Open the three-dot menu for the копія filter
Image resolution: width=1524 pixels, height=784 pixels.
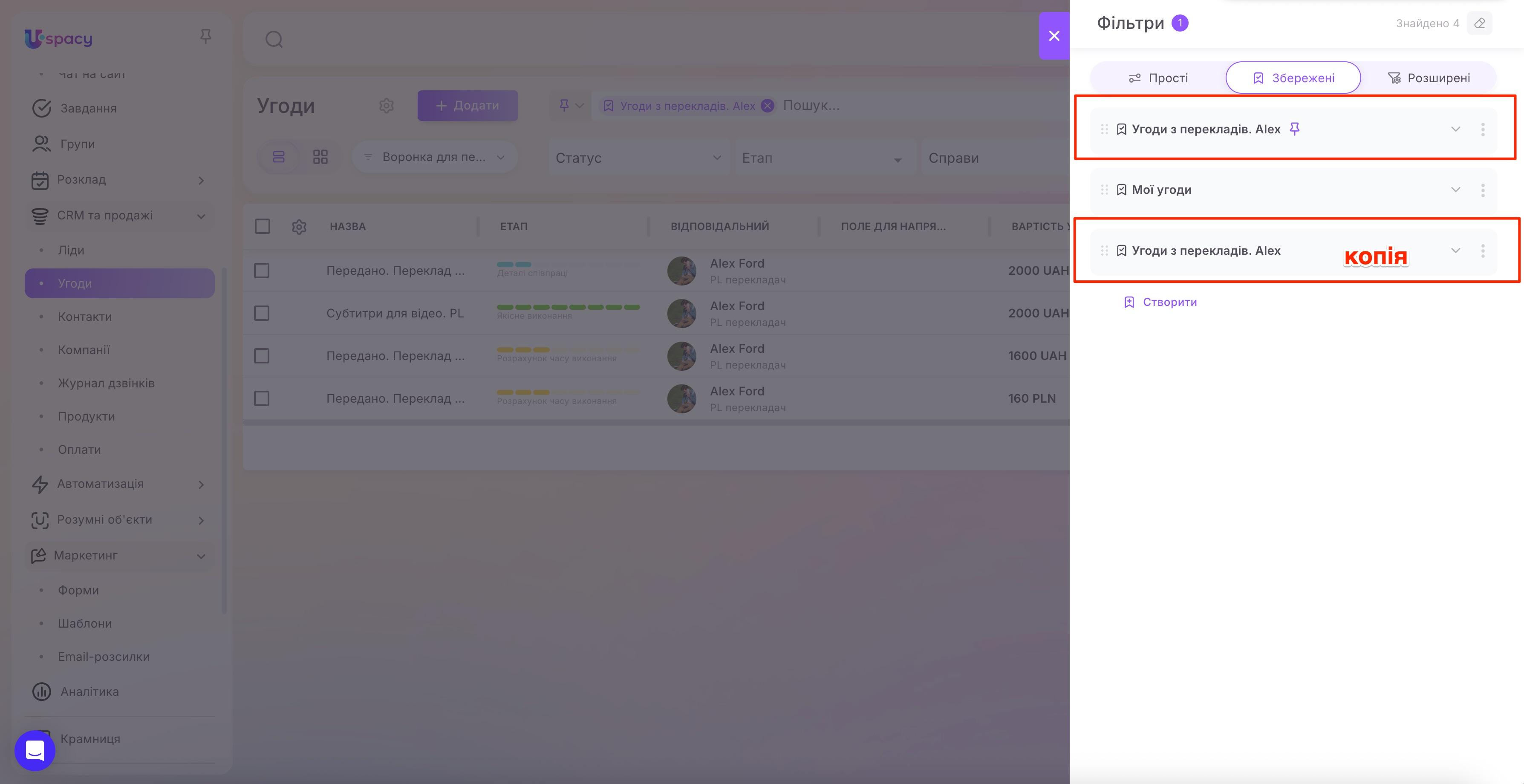point(1483,251)
